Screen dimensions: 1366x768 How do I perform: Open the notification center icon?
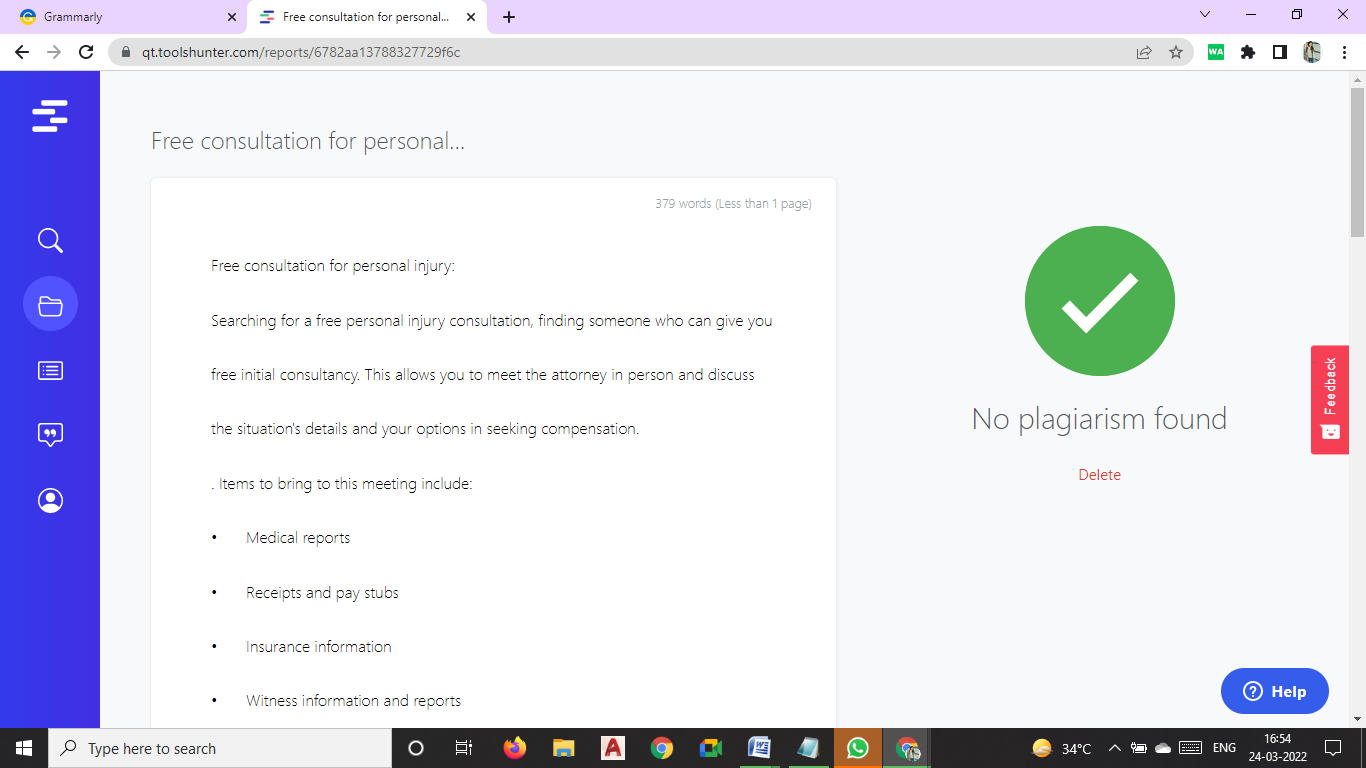(x=1332, y=748)
